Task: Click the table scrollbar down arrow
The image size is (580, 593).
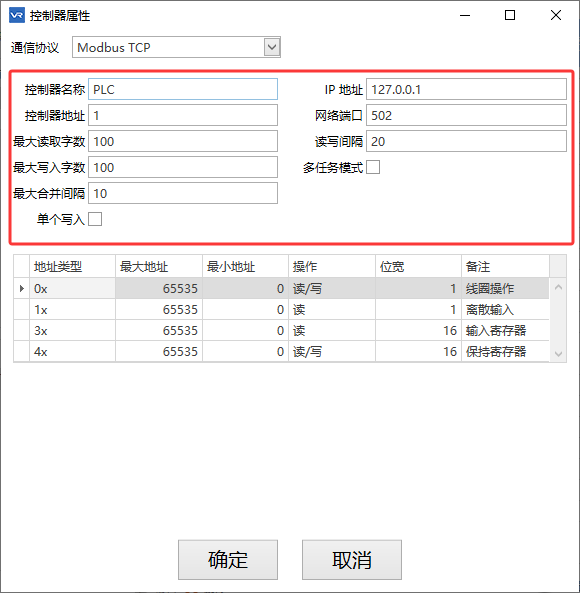Action: 558,354
